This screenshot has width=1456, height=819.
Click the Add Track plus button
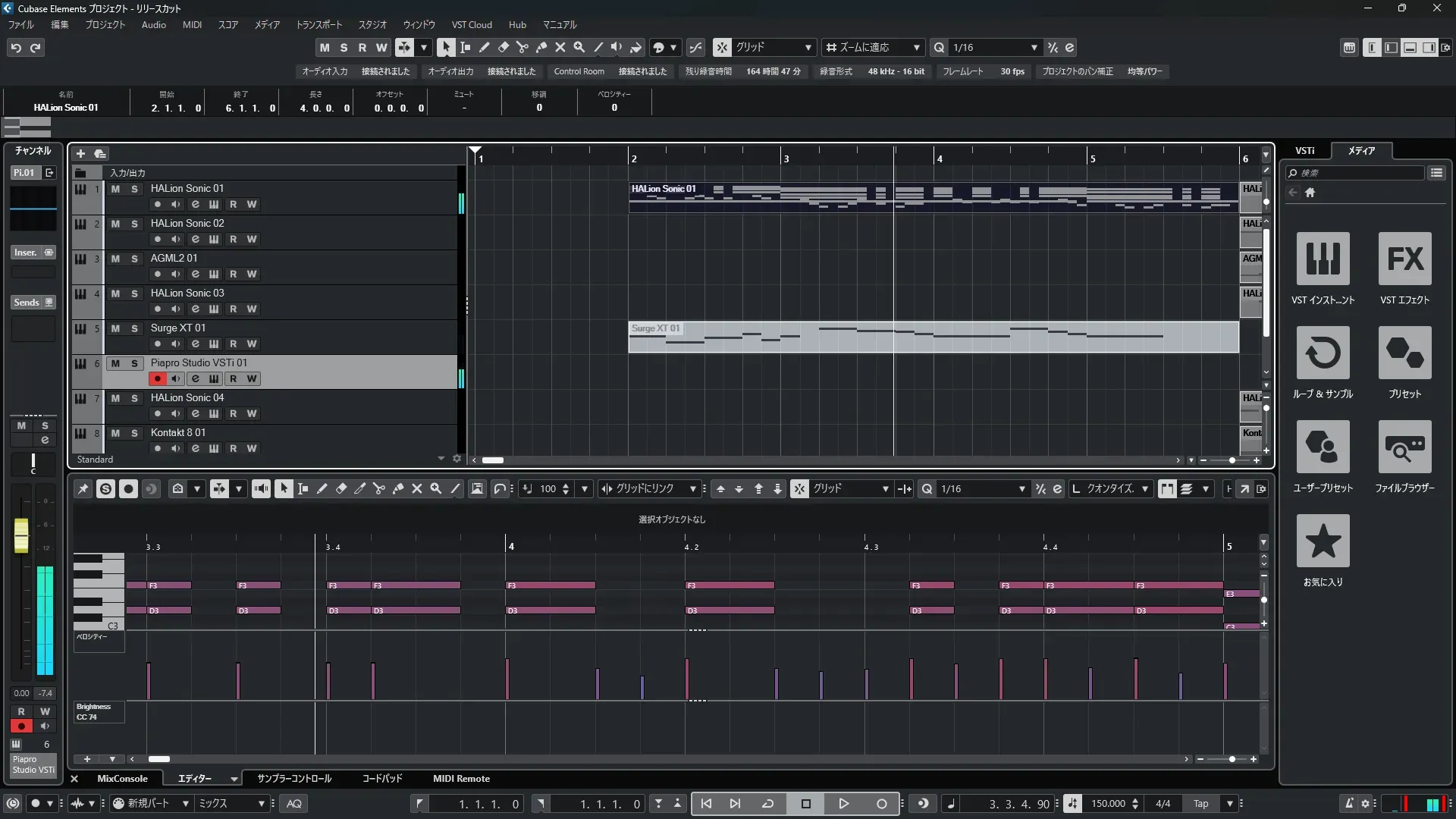(80, 154)
